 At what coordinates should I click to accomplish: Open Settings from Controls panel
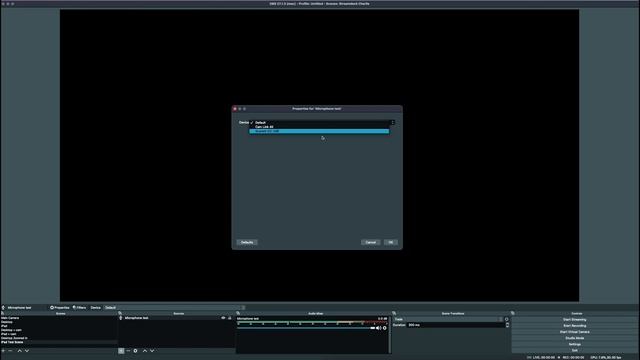pyautogui.click(x=575, y=344)
